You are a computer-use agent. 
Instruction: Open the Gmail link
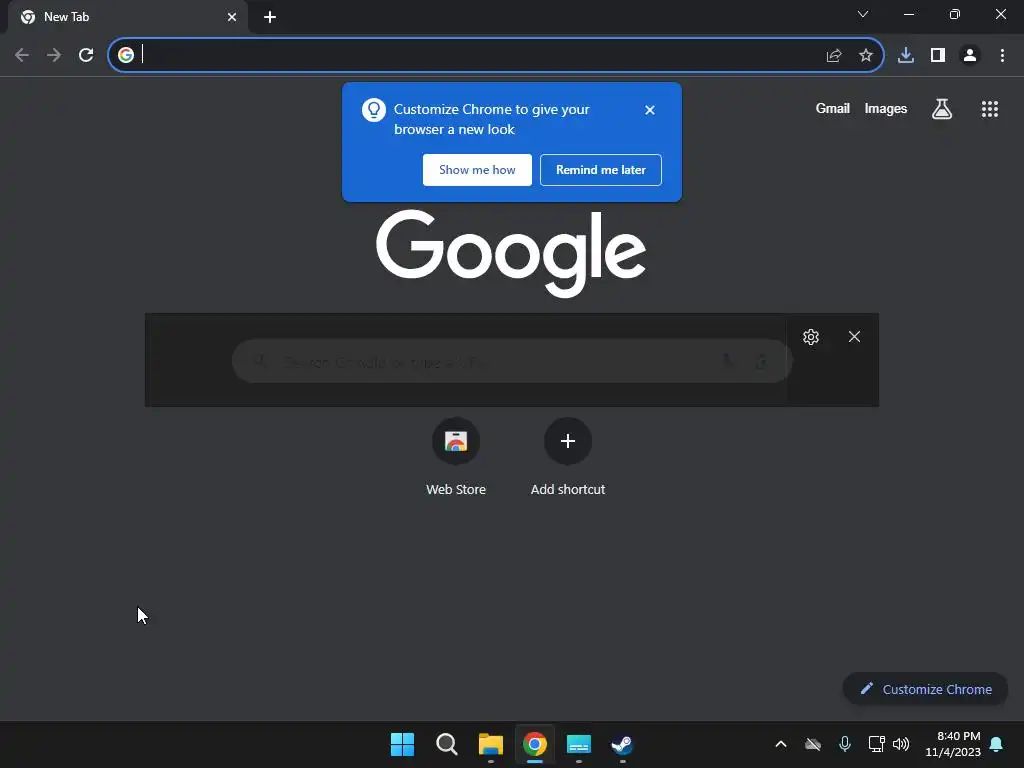coord(833,108)
